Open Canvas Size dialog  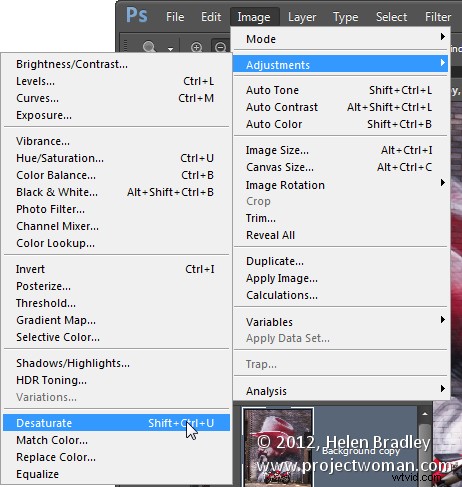(x=340, y=167)
